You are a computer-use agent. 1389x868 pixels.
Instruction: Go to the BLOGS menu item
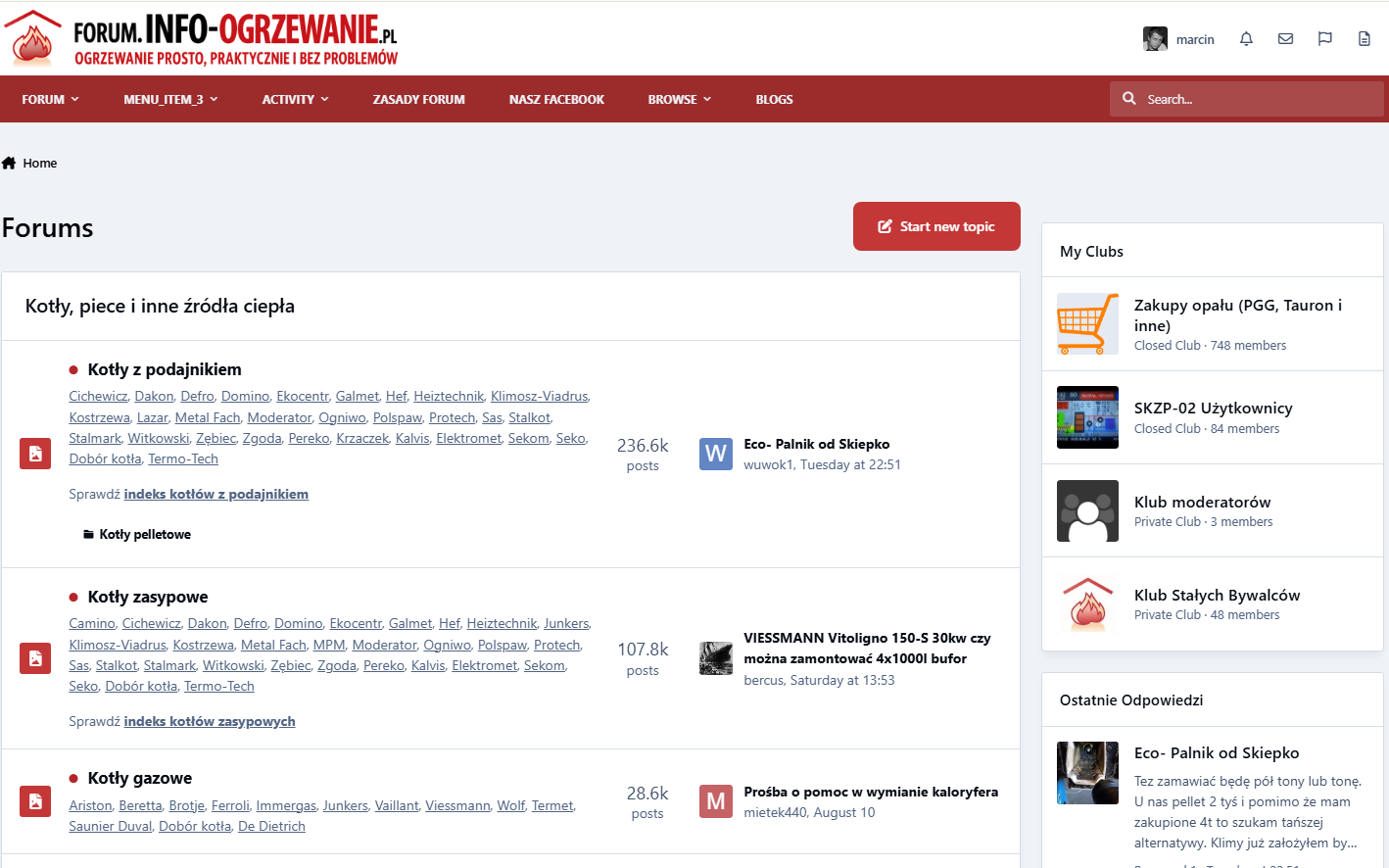click(x=774, y=99)
